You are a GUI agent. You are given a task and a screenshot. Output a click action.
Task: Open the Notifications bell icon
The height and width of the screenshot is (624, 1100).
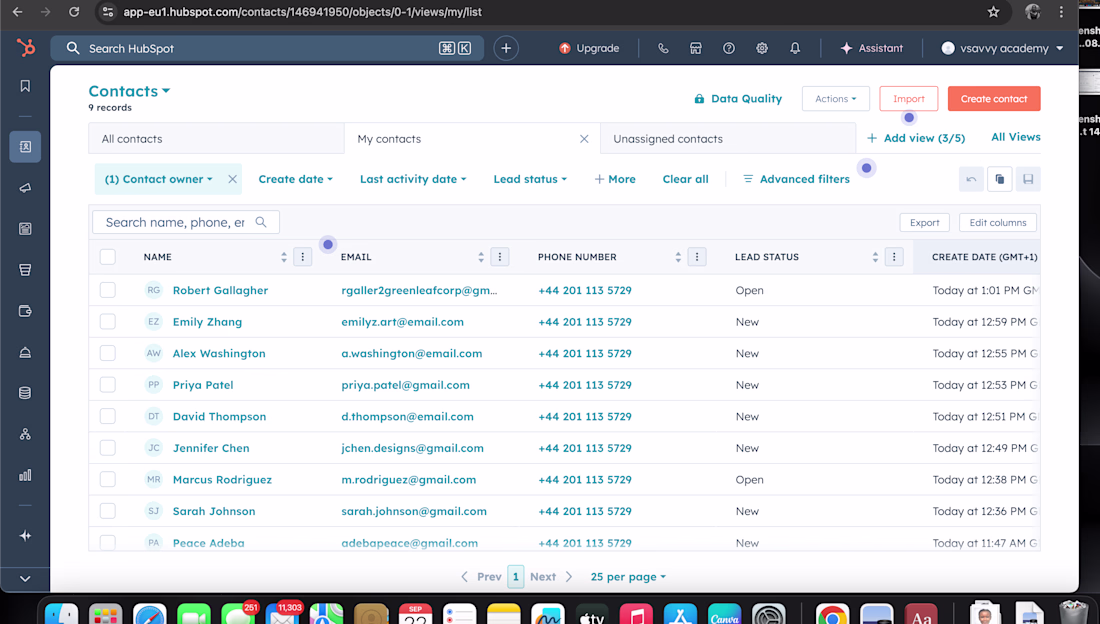795,48
